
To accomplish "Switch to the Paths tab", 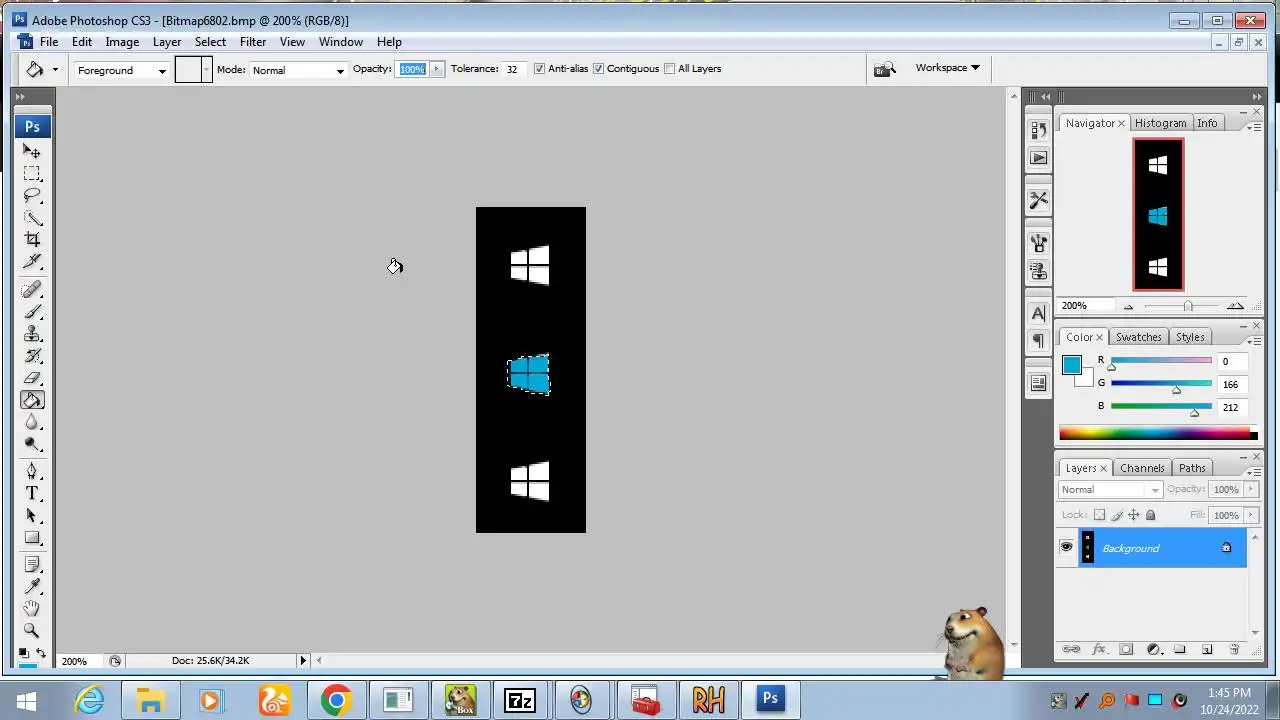I will point(1192,468).
